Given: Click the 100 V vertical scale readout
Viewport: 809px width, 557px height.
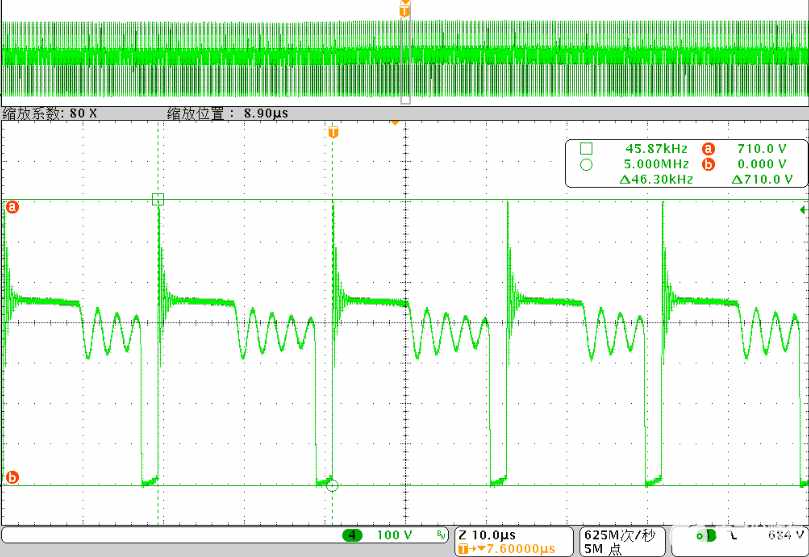Looking at the screenshot, I should point(394,535).
